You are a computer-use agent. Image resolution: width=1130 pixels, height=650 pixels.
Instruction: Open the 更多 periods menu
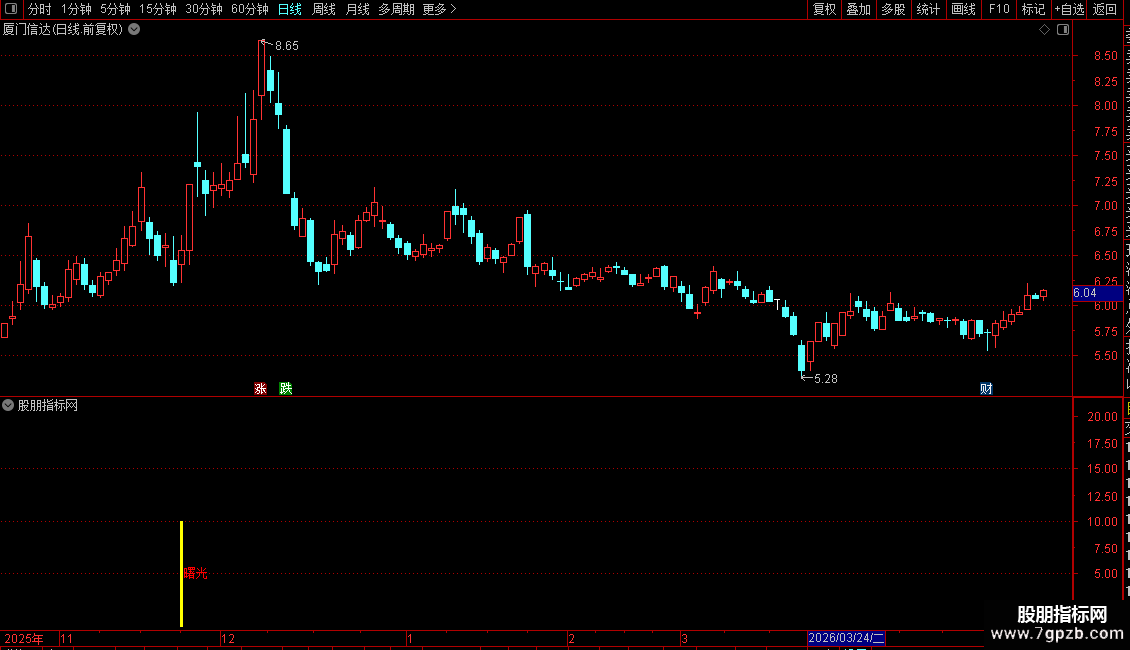pyautogui.click(x=439, y=9)
